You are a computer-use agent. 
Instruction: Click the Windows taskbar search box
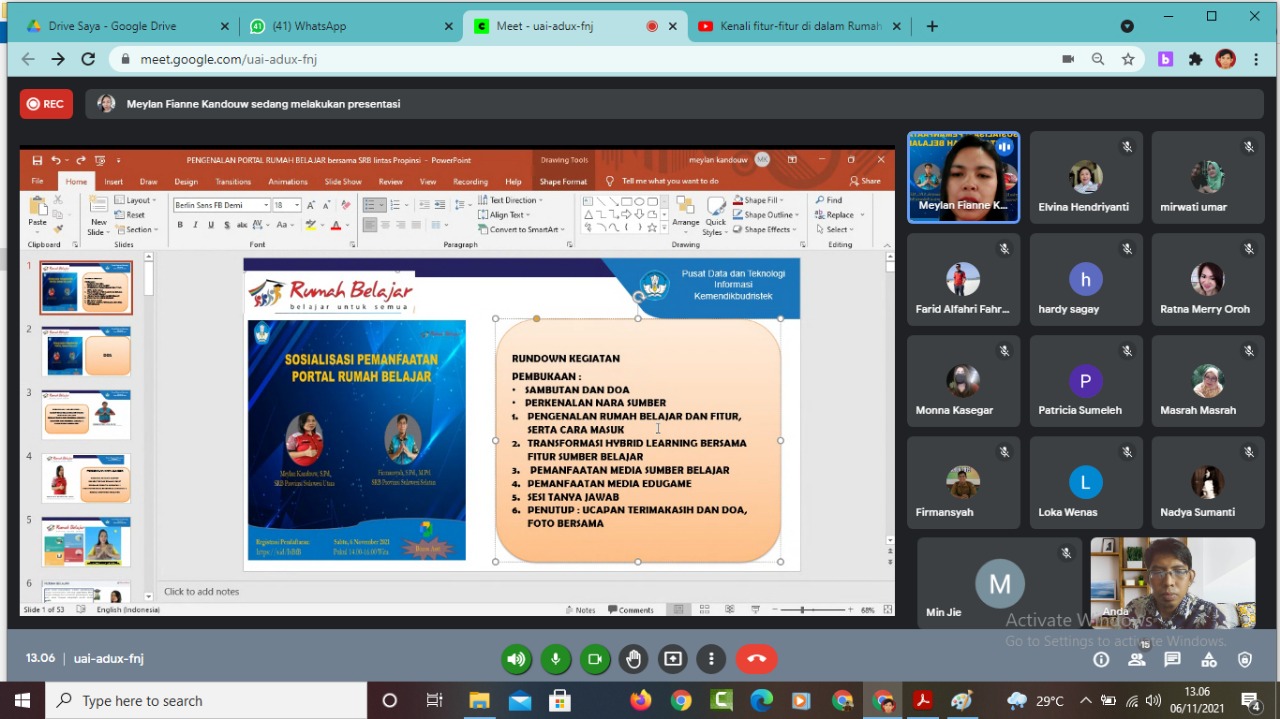[208, 701]
